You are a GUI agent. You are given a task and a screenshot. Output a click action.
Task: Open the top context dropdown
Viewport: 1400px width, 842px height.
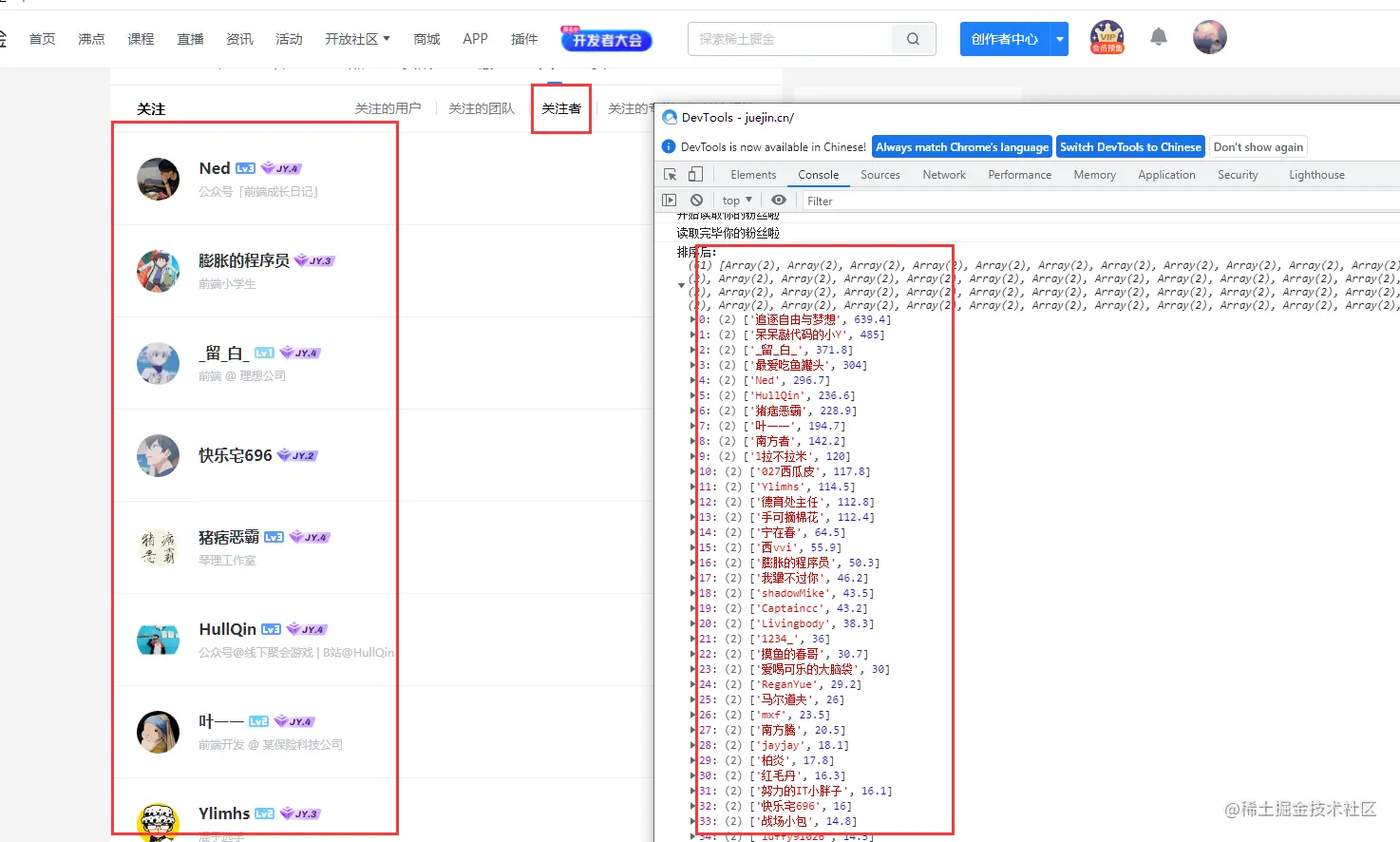tap(737, 200)
